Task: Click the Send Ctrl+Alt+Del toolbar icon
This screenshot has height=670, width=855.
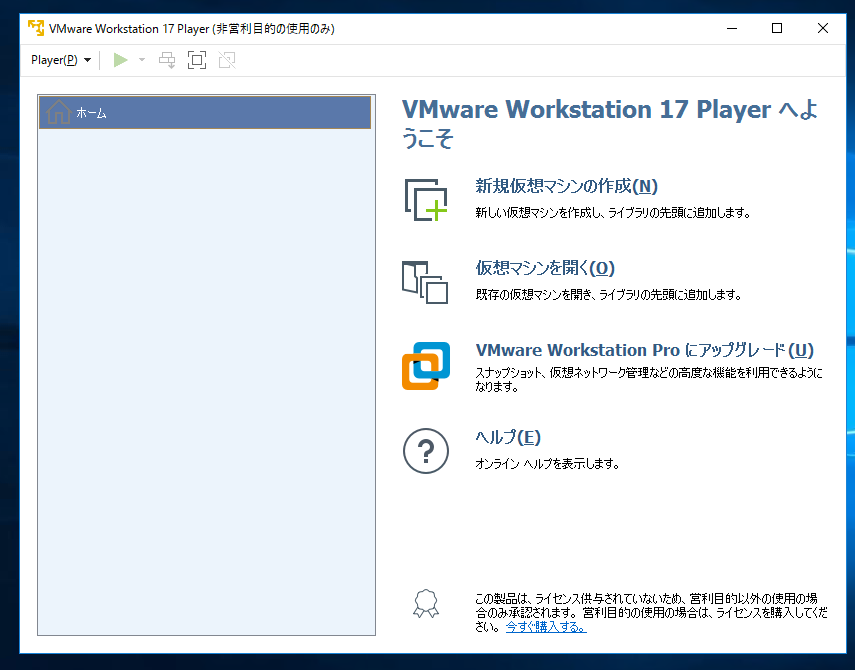Action: tap(167, 60)
